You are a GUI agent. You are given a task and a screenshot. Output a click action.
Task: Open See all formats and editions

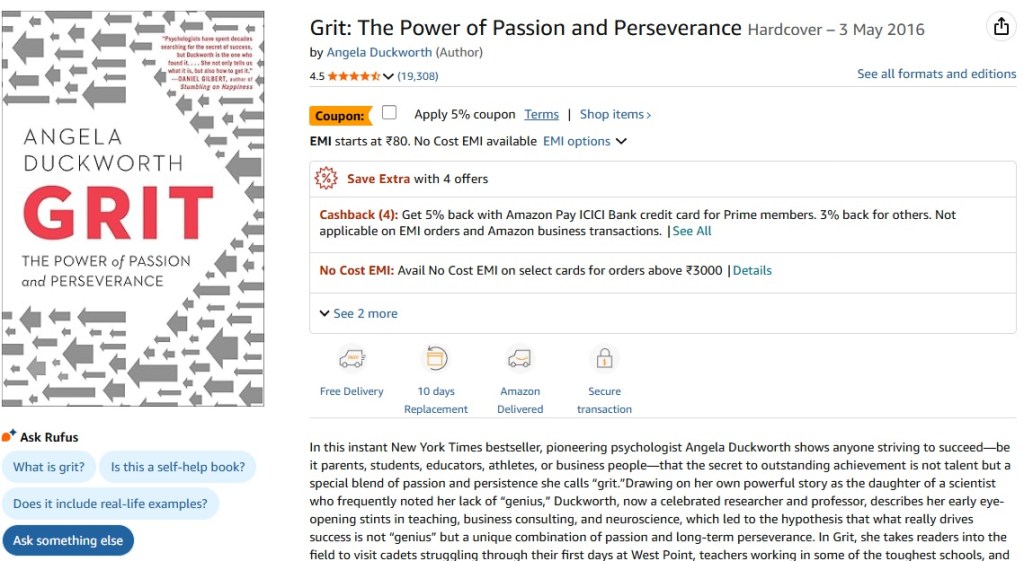point(936,74)
